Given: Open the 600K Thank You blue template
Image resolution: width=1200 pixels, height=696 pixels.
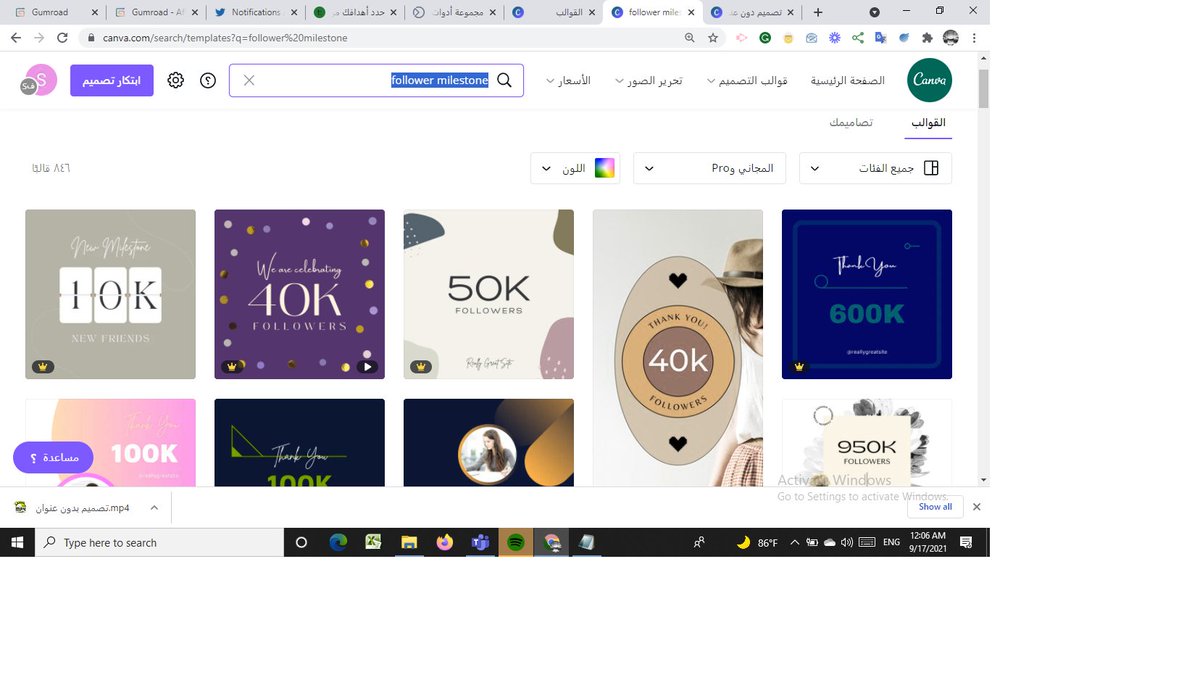Looking at the screenshot, I should [867, 294].
